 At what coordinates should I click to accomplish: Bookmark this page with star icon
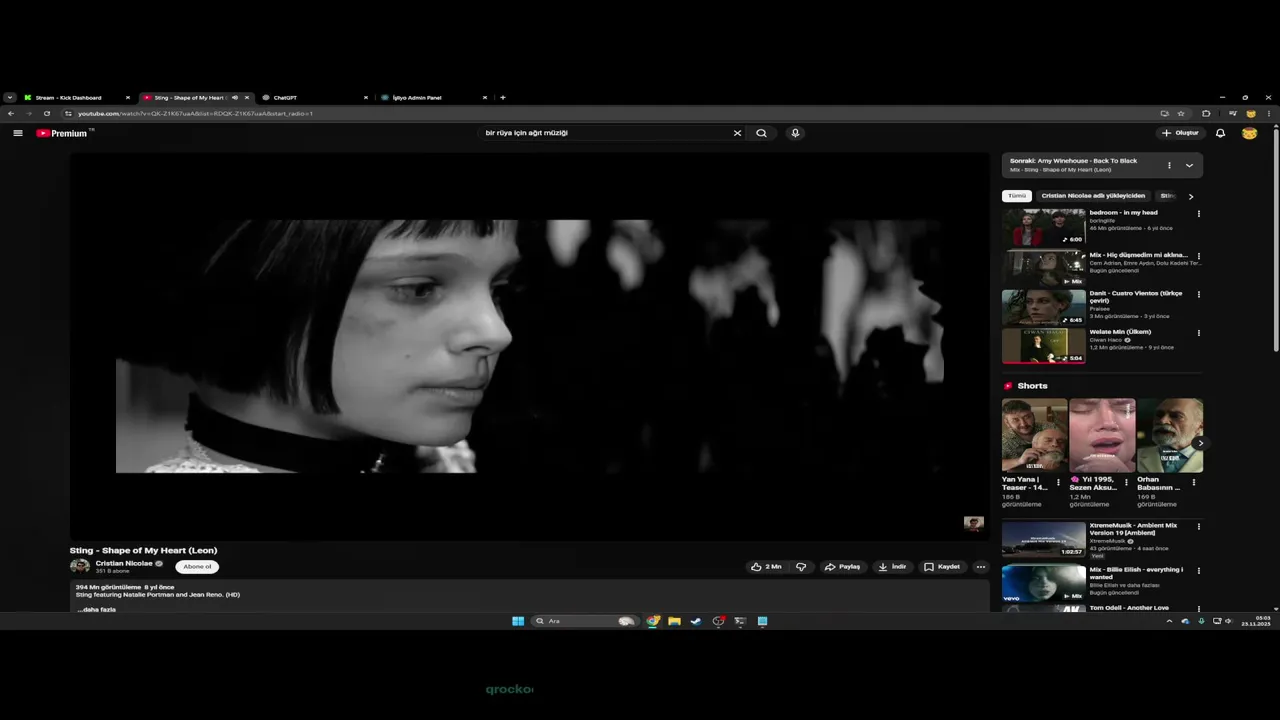[x=1181, y=114]
